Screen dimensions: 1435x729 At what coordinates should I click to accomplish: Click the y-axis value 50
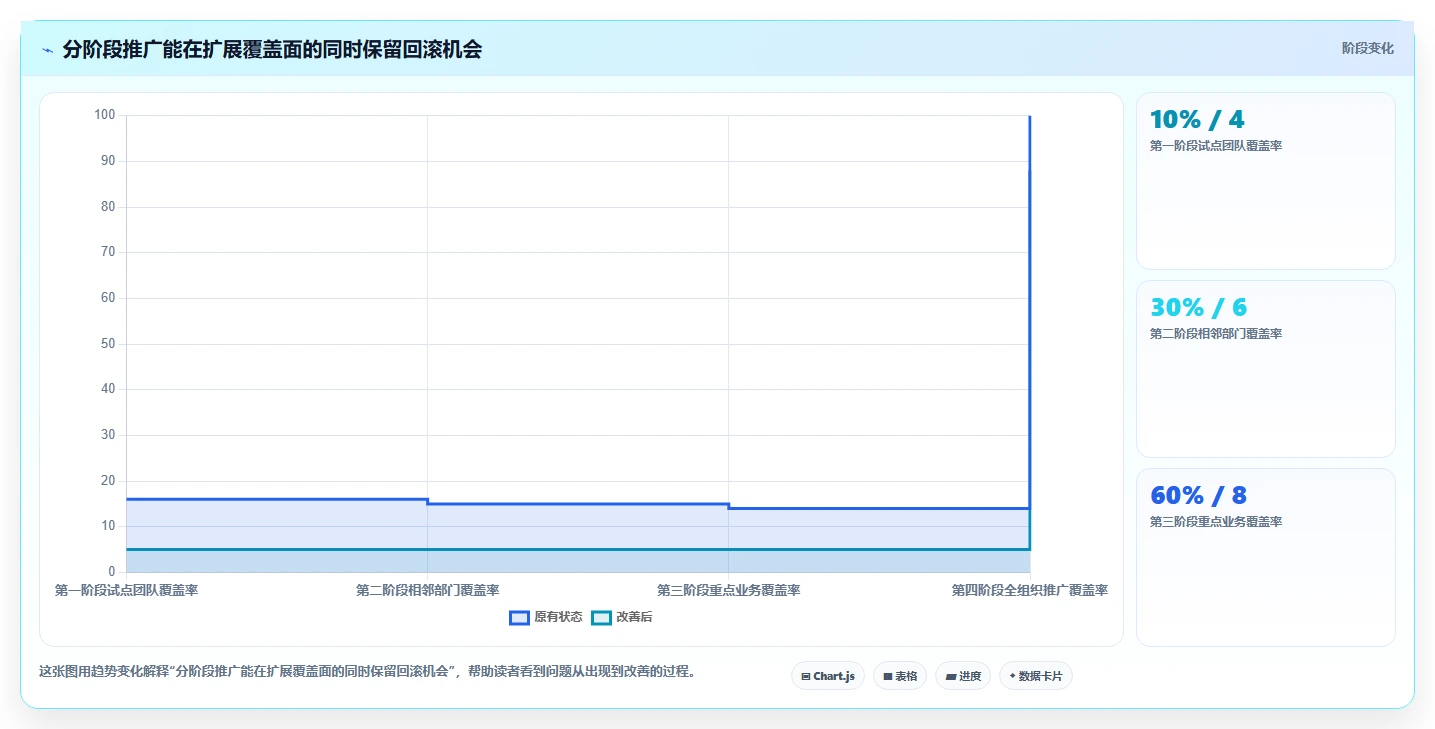[x=108, y=344]
